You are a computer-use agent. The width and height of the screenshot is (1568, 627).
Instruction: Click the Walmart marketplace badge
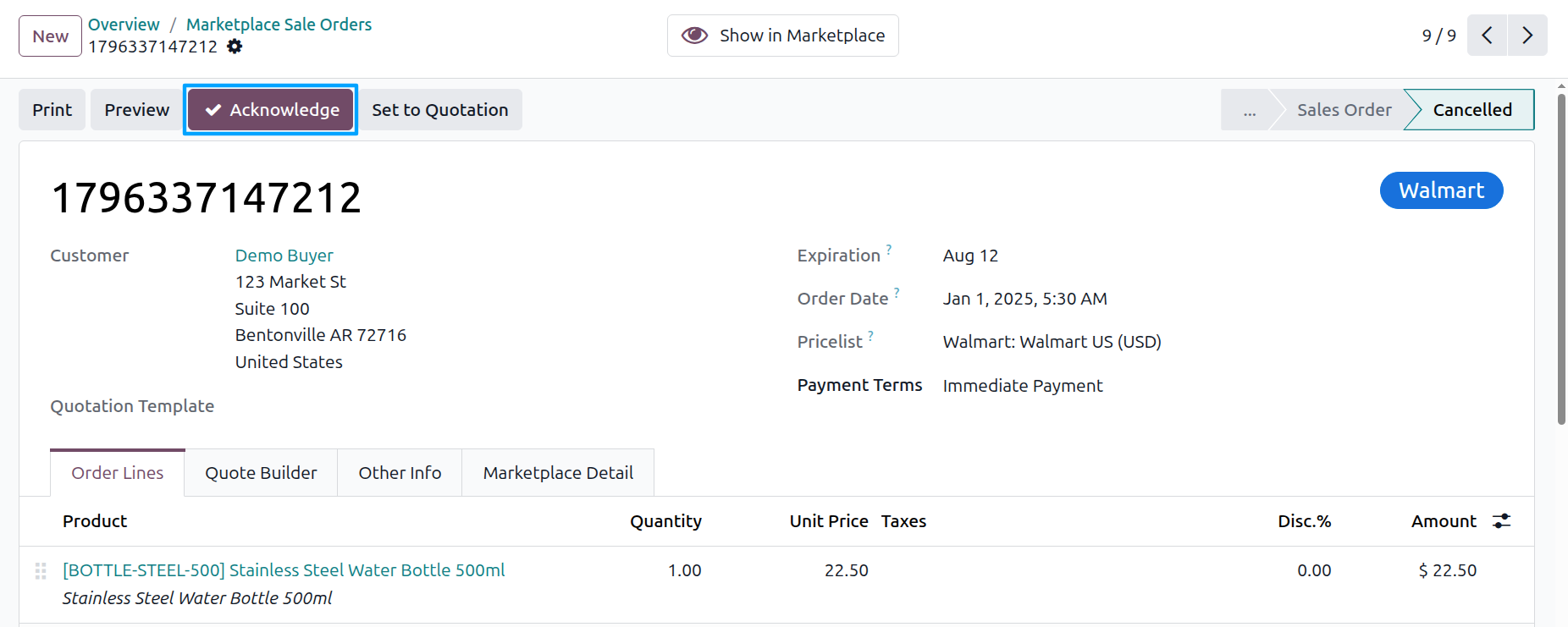(x=1442, y=190)
